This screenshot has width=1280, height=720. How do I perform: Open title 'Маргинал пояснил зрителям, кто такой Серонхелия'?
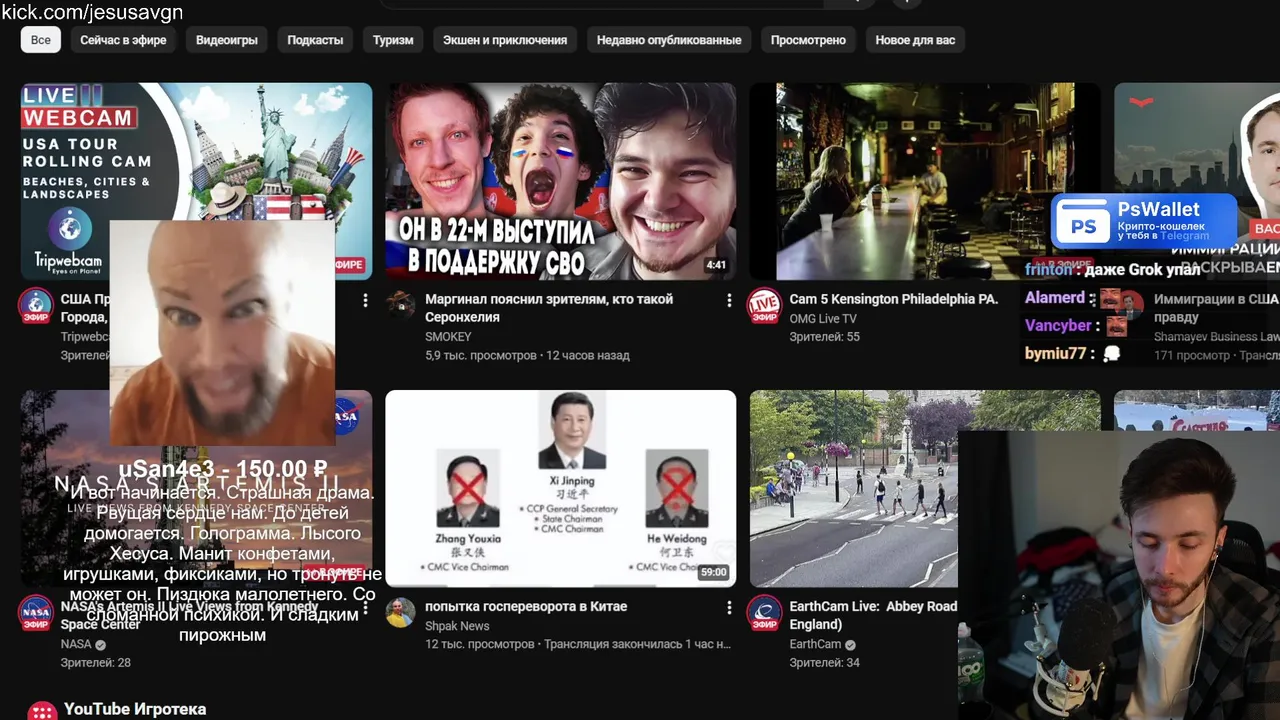pyautogui.click(x=549, y=308)
